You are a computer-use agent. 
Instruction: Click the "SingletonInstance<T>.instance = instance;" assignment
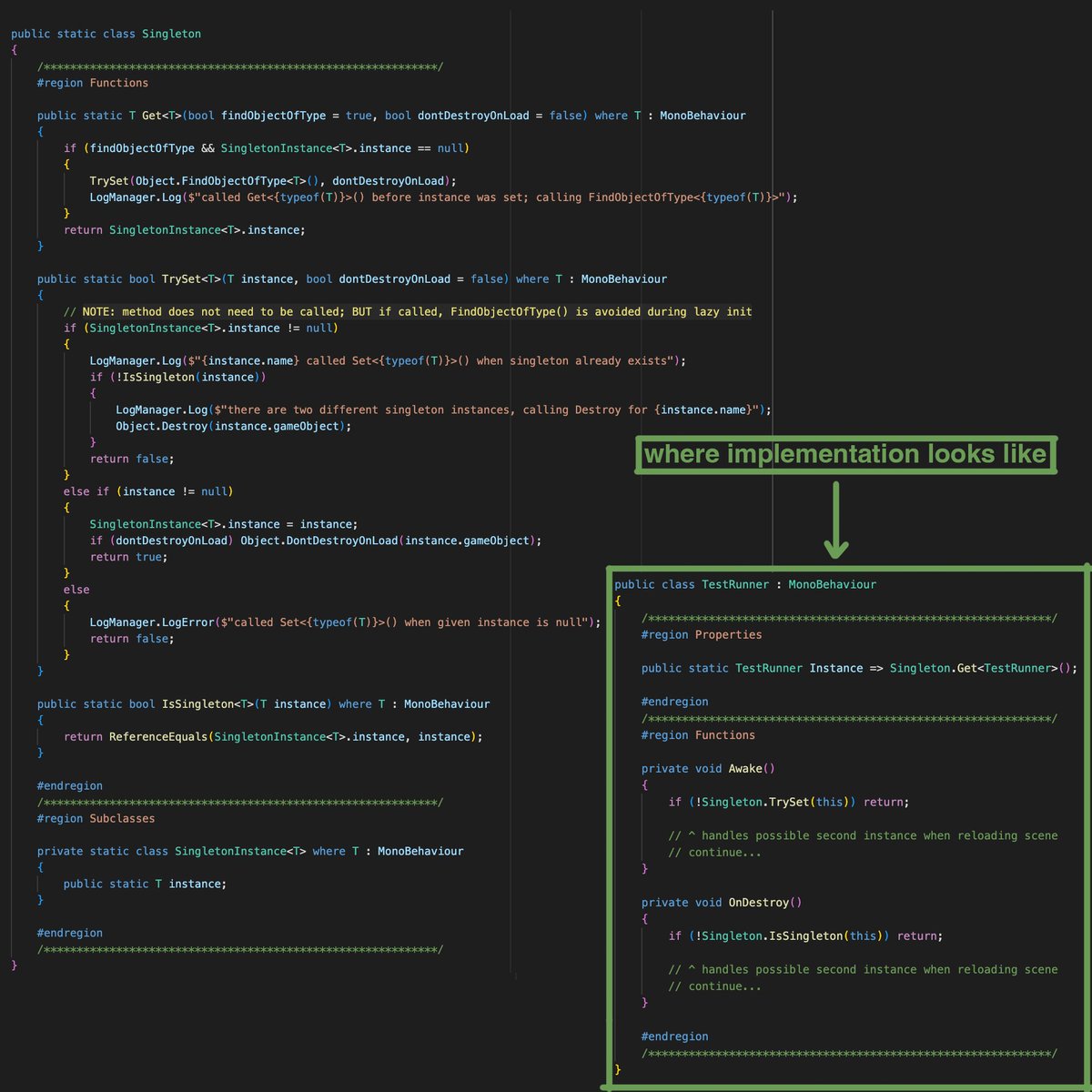coord(224,525)
